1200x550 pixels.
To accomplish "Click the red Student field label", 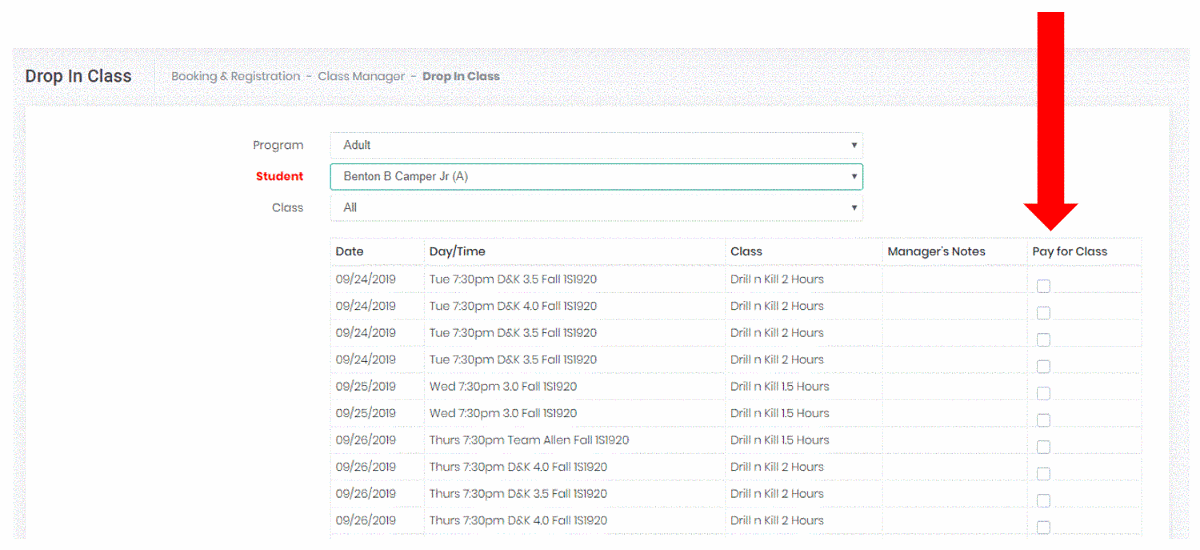I will point(279,176).
